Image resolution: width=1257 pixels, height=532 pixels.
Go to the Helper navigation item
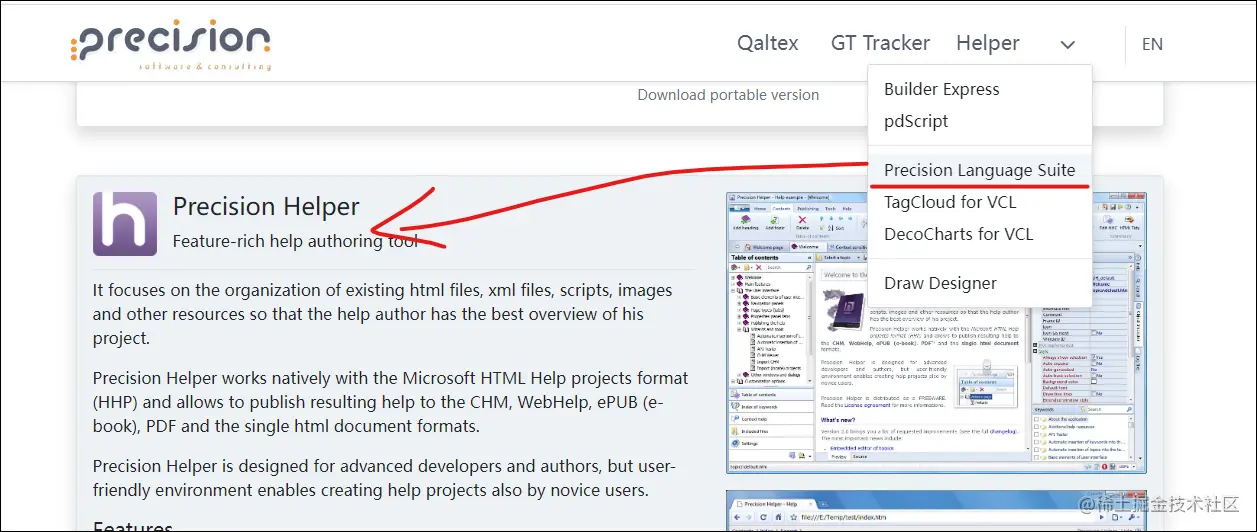tap(988, 43)
